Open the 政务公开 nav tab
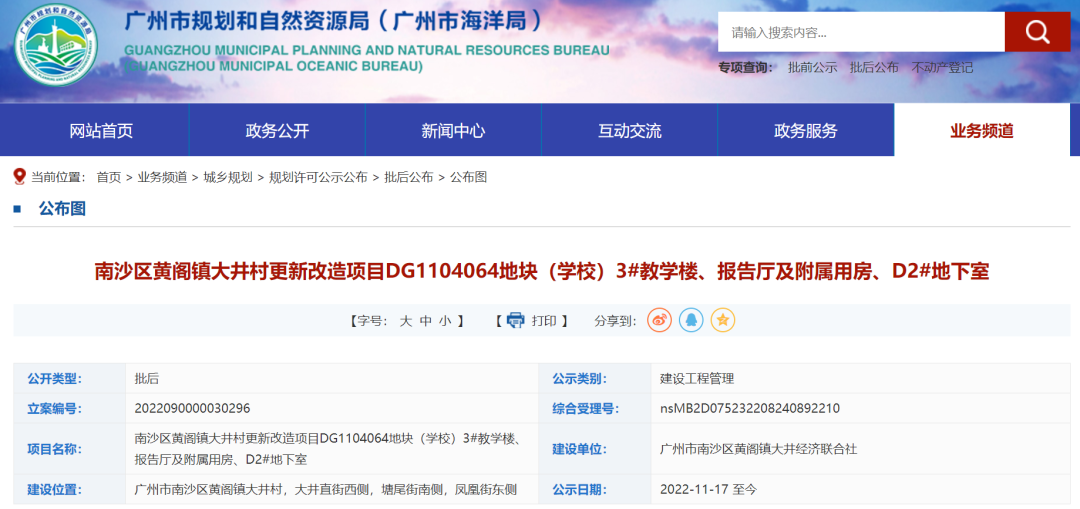Viewport: 1080px width, 509px height. pos(277,130)
